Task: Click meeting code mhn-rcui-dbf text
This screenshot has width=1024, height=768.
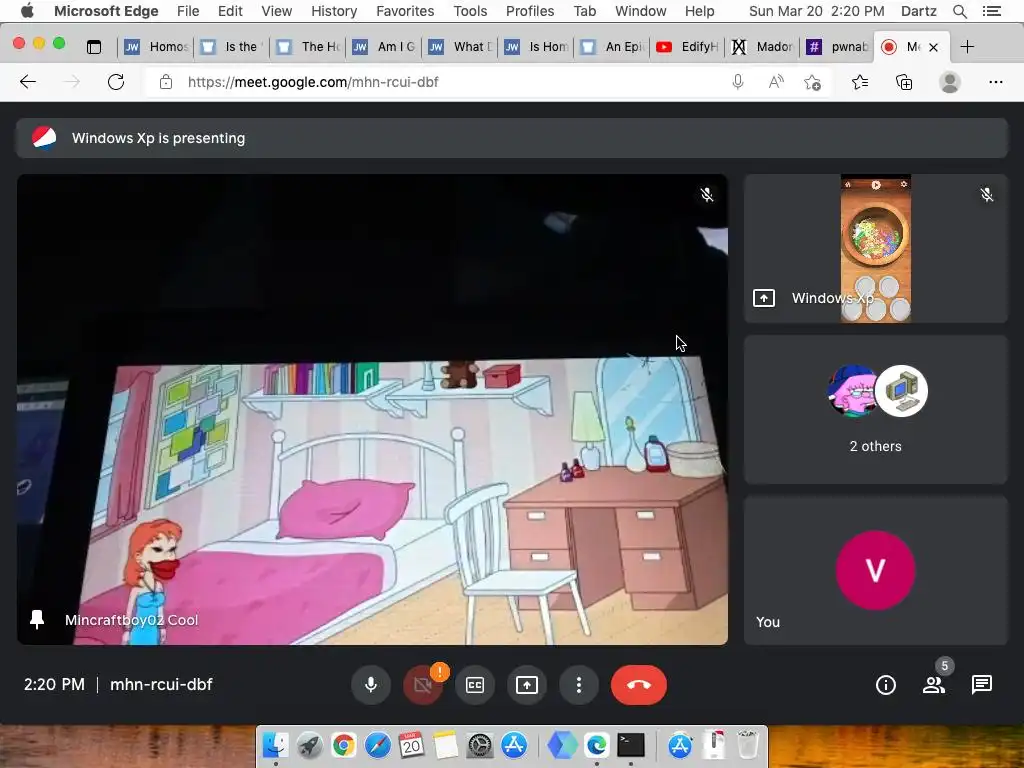Action: click(161, 684)
